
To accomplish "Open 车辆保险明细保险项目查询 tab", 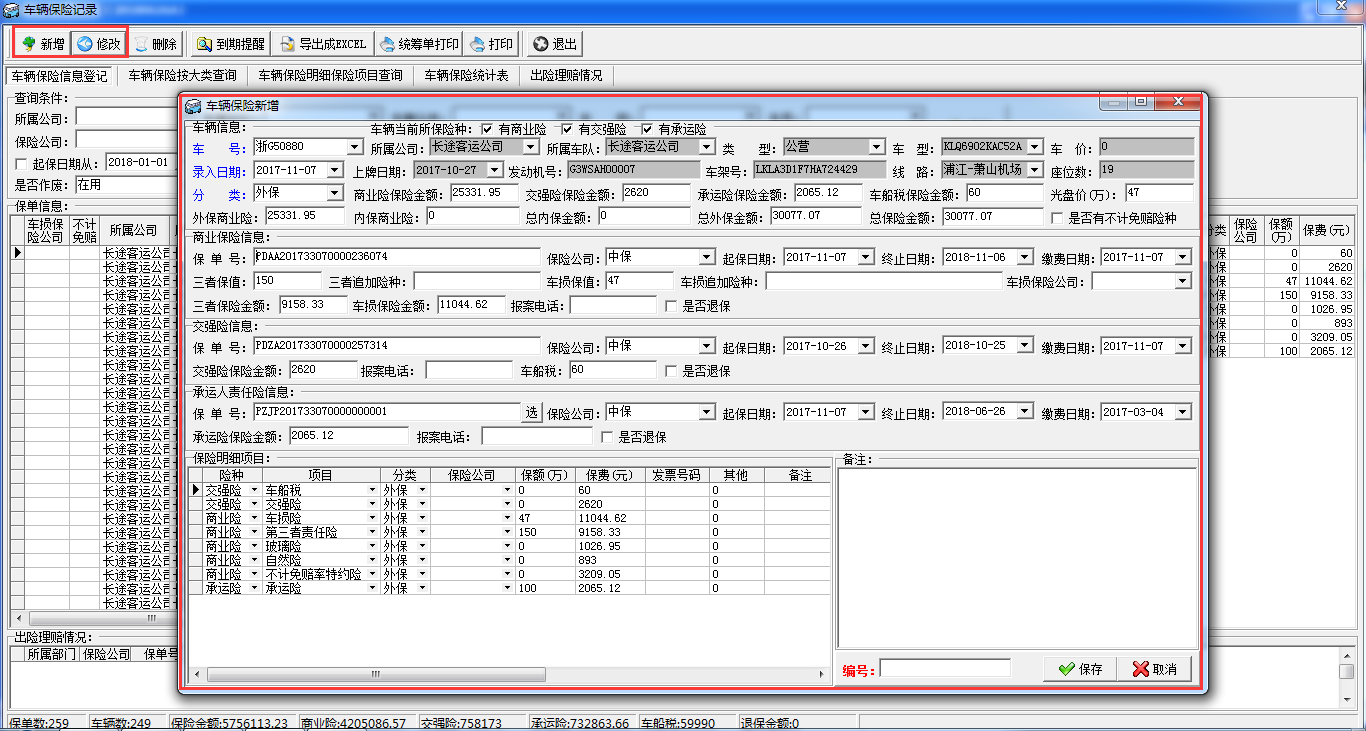I will point(331,76).
